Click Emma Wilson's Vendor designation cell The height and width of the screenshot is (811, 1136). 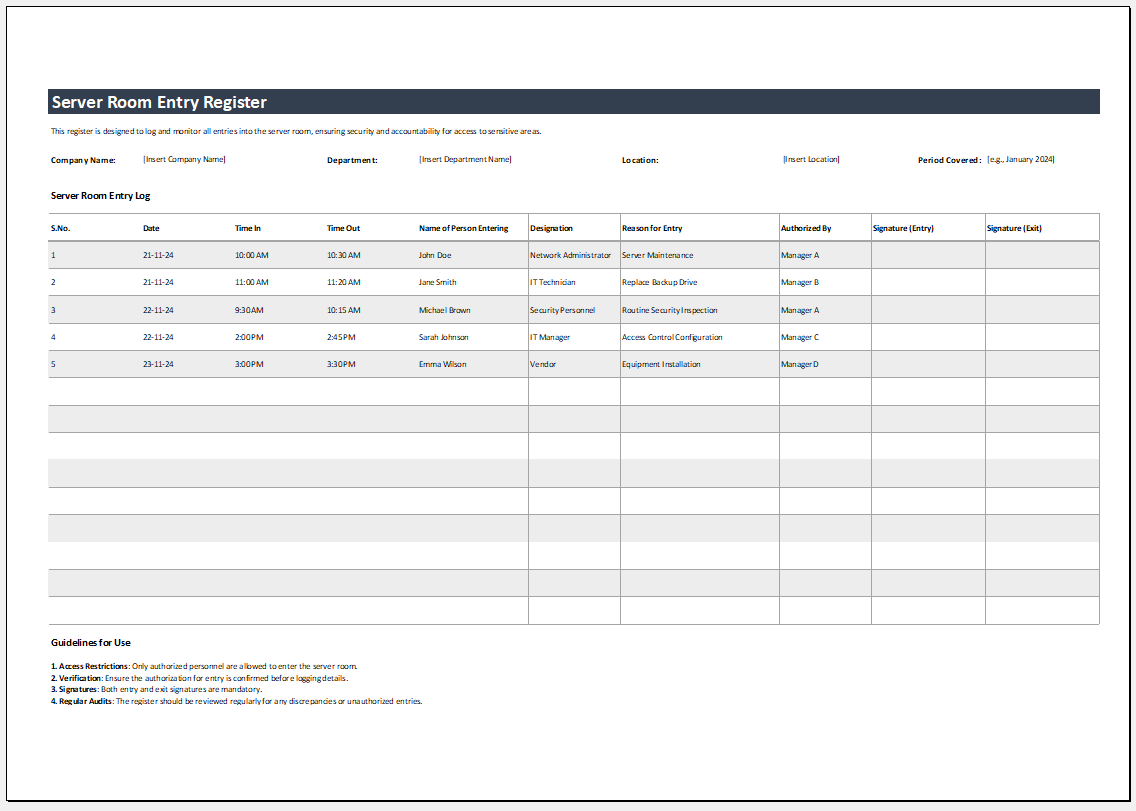click(x=541, y=364)
